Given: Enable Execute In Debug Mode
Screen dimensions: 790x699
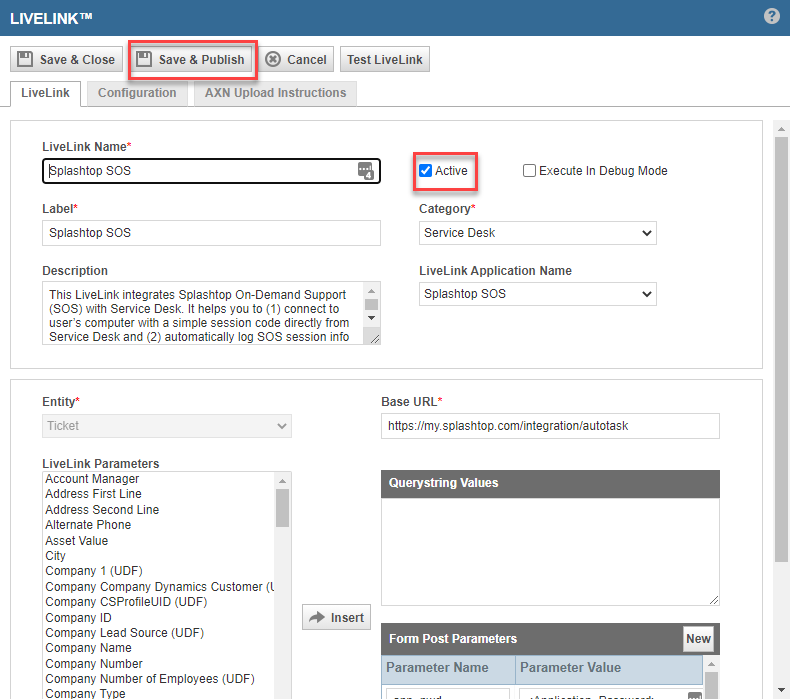Looking at the screenshot, I should point(529,171).
